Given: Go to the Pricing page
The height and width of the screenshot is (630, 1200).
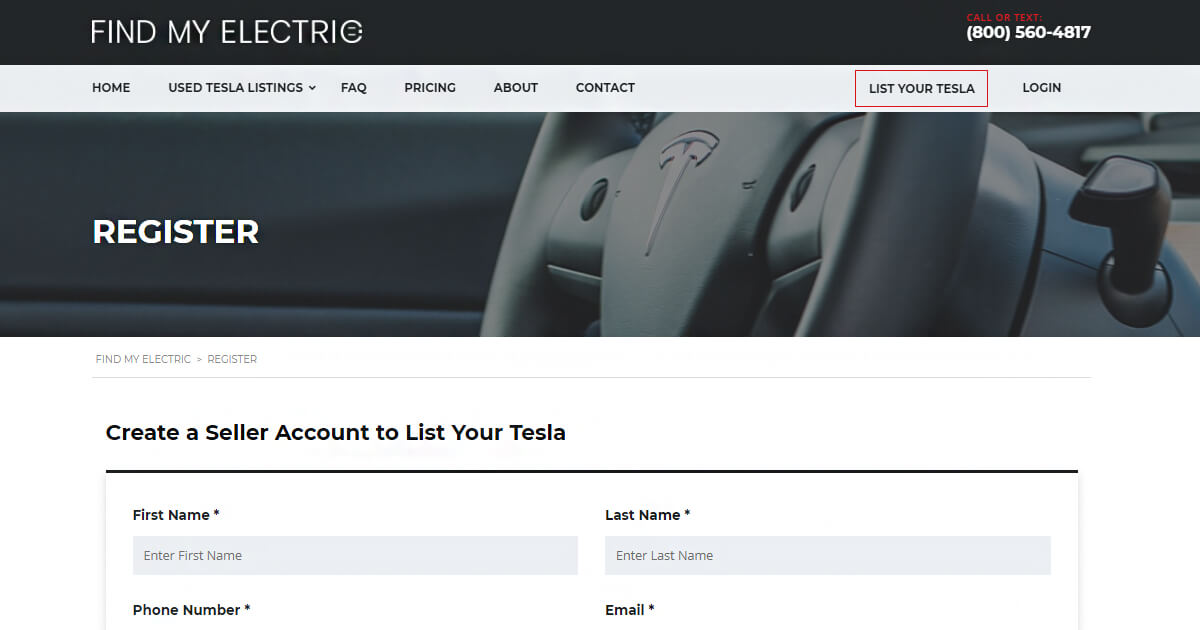Looking at the screenshot, I should (x=430, y=88).
